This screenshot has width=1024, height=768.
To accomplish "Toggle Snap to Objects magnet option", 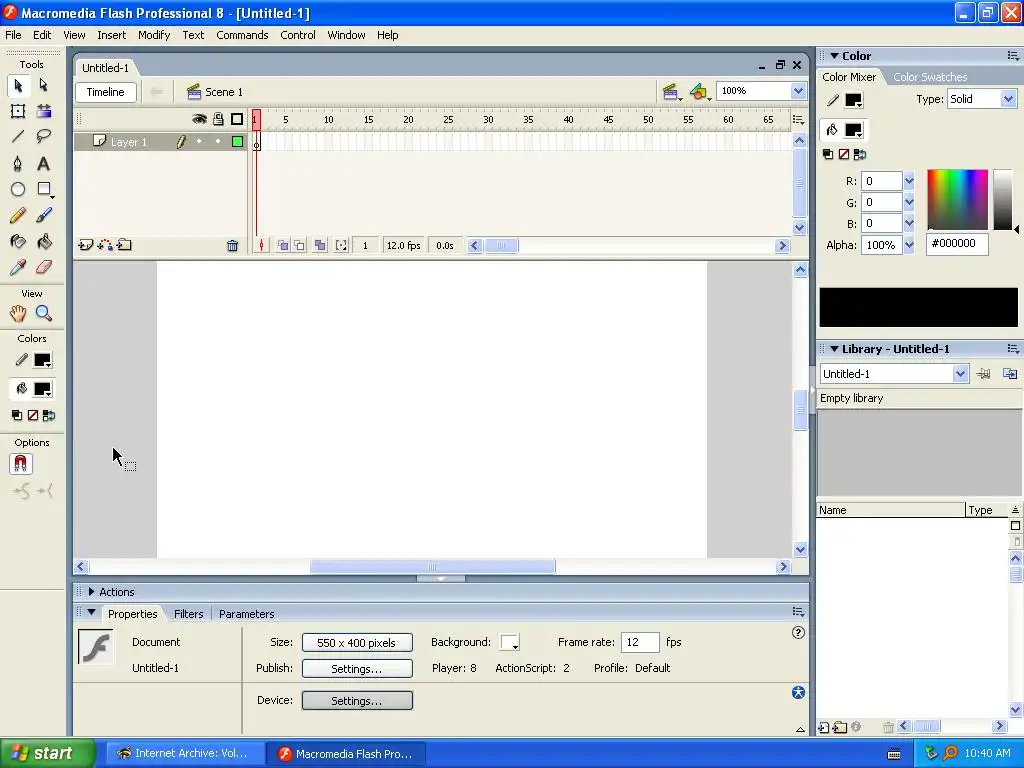I will pyautogui.click(x=20, y=464).
